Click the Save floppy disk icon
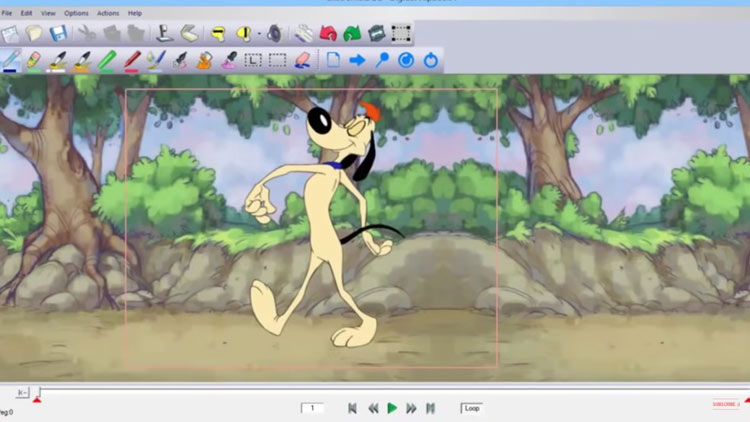 (x=58, y=33)
